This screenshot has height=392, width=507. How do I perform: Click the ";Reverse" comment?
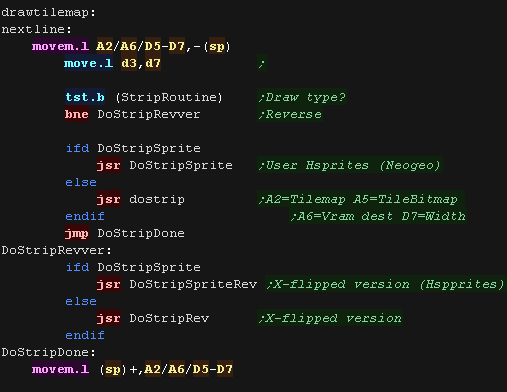pos(290,114)
